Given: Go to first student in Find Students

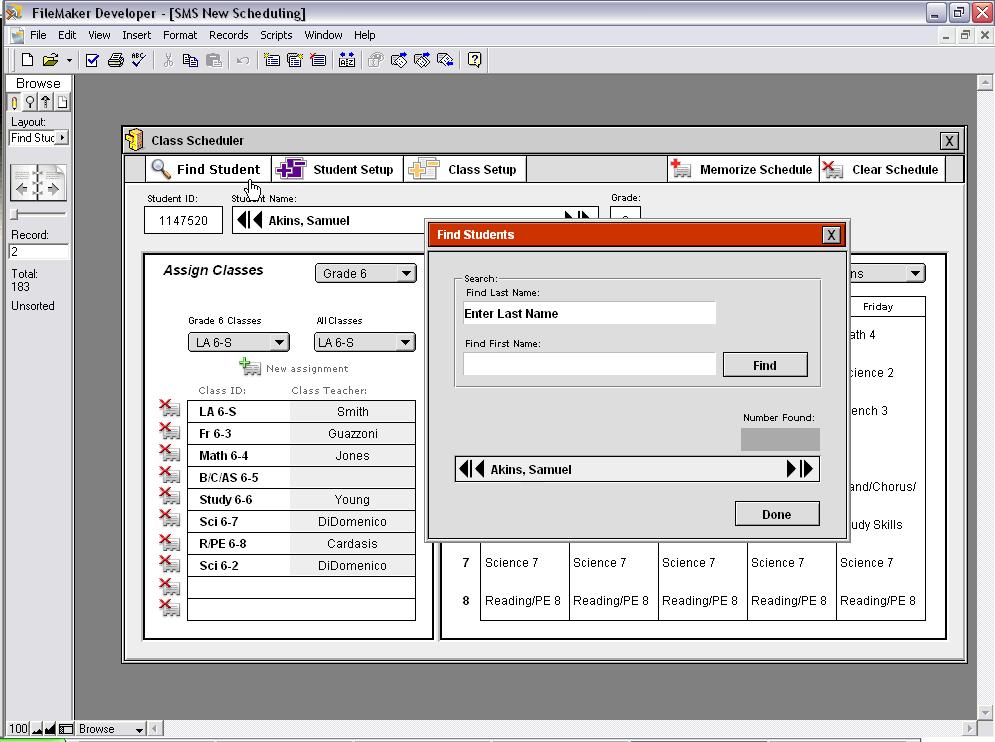Looking at the screenshot, I should [x=465, y=469].
